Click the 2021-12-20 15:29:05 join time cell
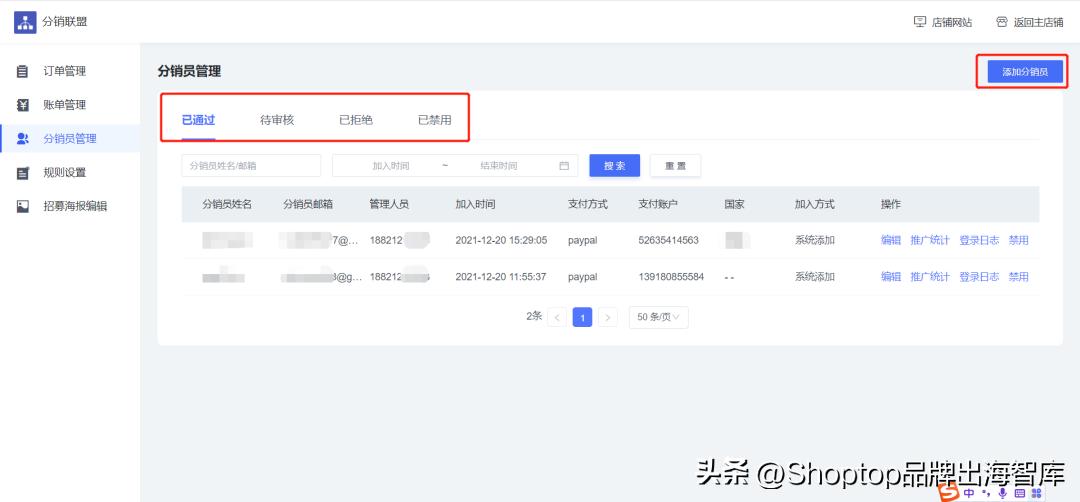 (x=501, y=240)
